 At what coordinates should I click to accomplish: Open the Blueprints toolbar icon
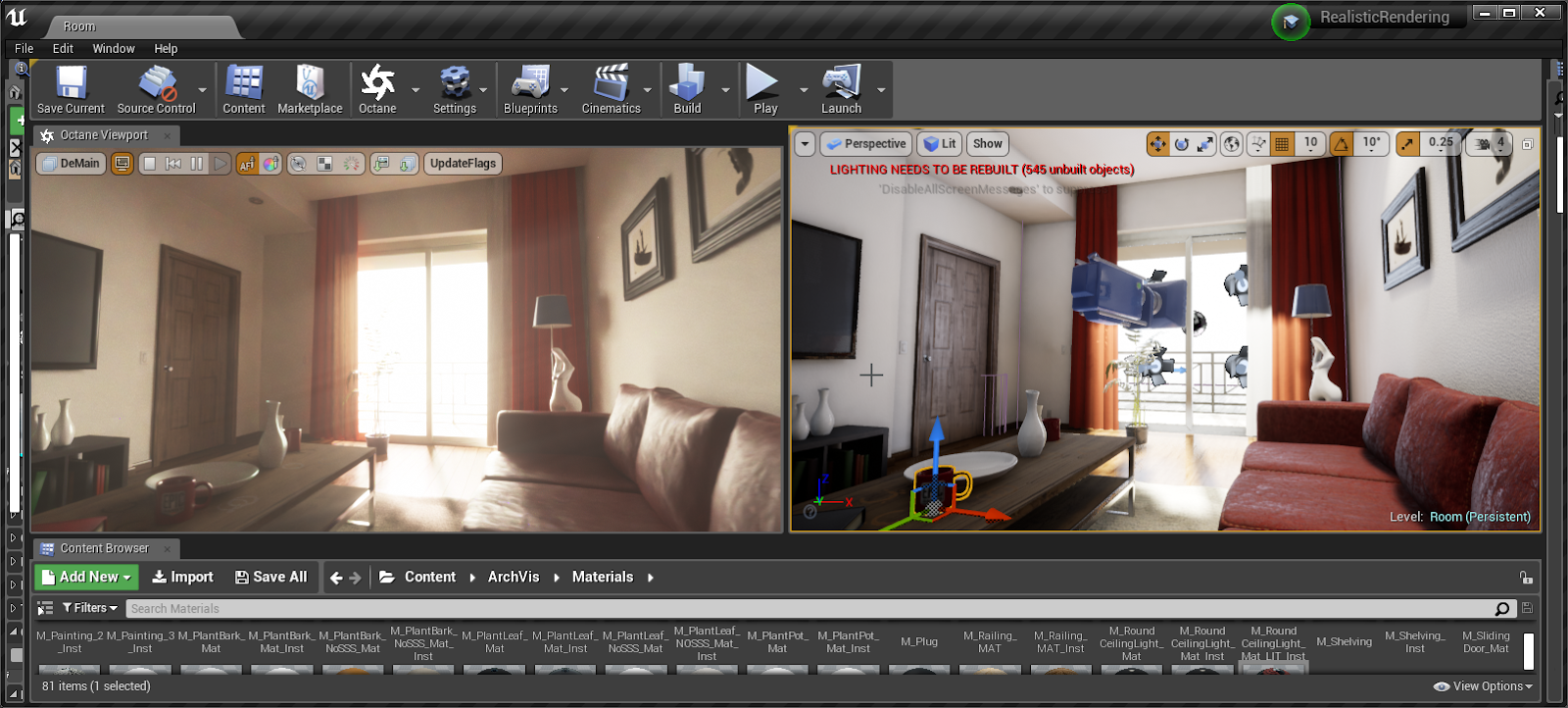pyautogui.click(x=530, y=89)
